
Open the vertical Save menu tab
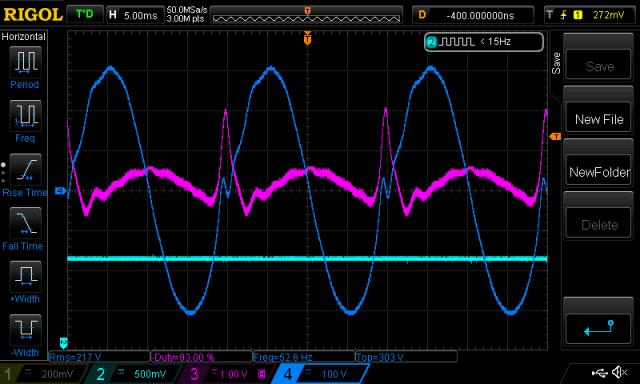tap(556, 63)
